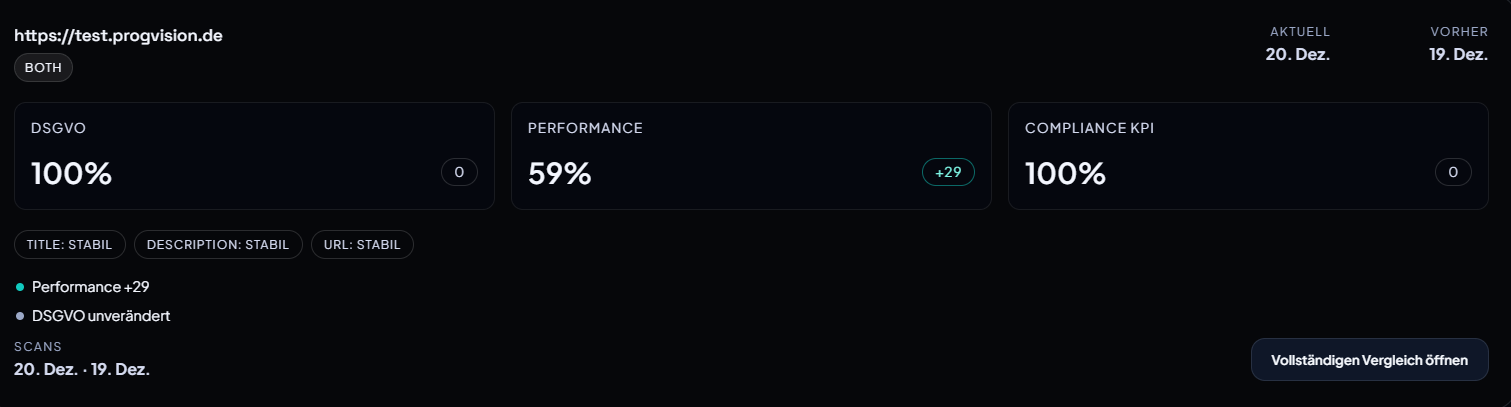Click the 100% score in Compliance KPI card

(x=1066, y=174)
